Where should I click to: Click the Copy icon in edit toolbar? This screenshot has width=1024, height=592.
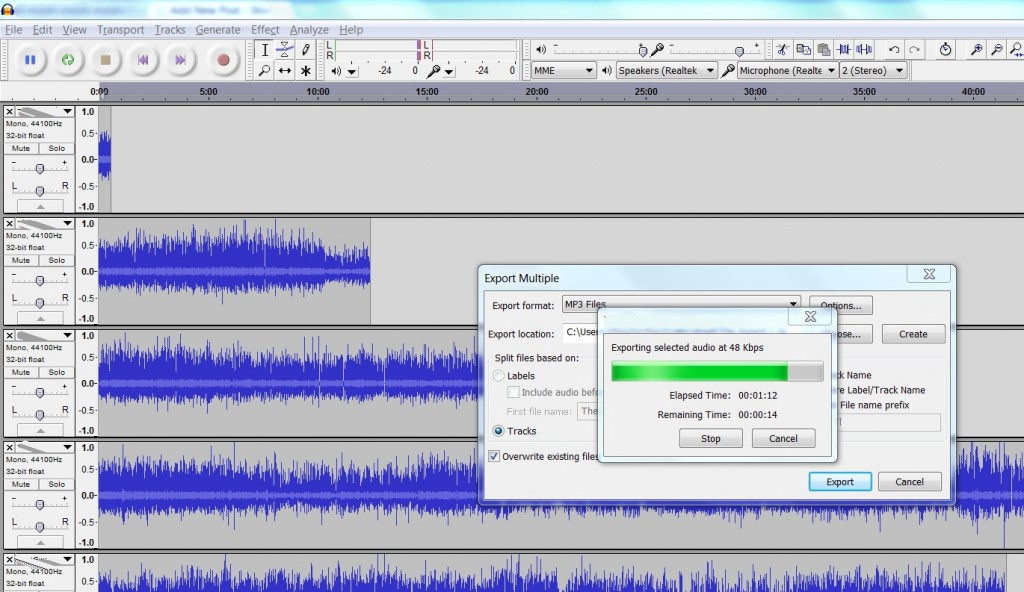pyautogui.click(x=803, y=49)
